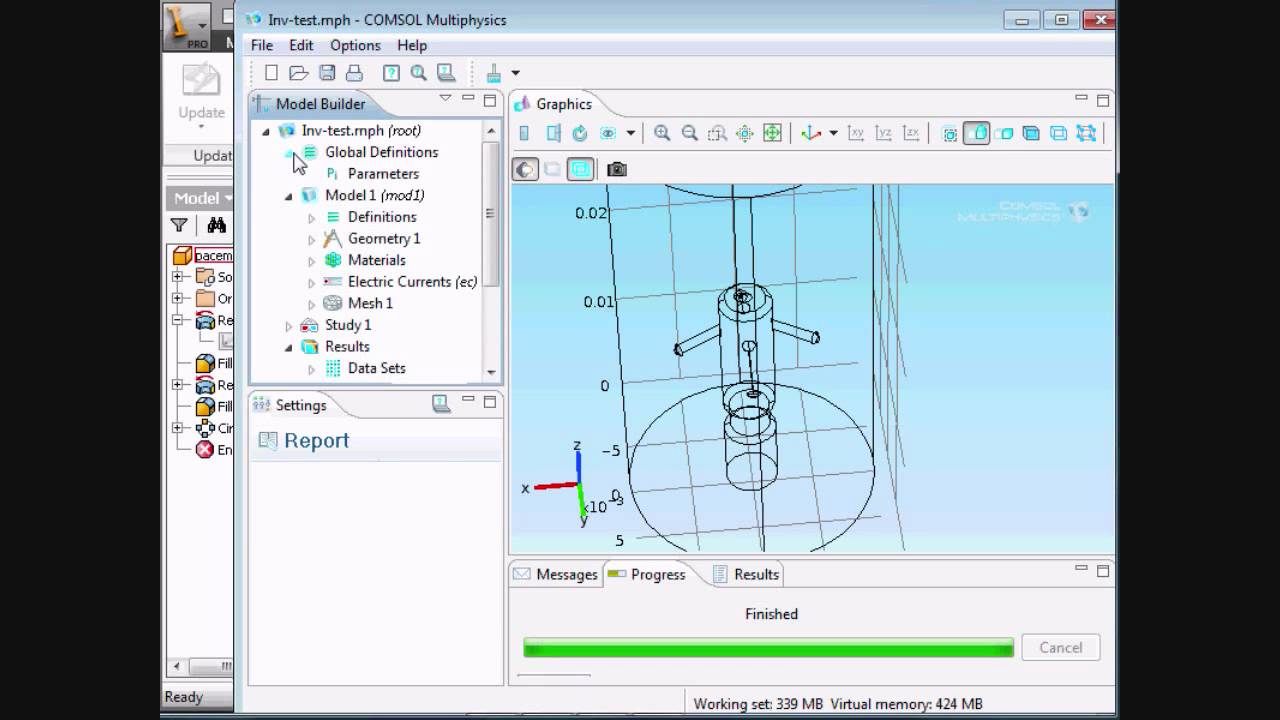Click the Zoom Selected icon
Image resolution: width=1280 pixels, height=720 pixels.
745,133
